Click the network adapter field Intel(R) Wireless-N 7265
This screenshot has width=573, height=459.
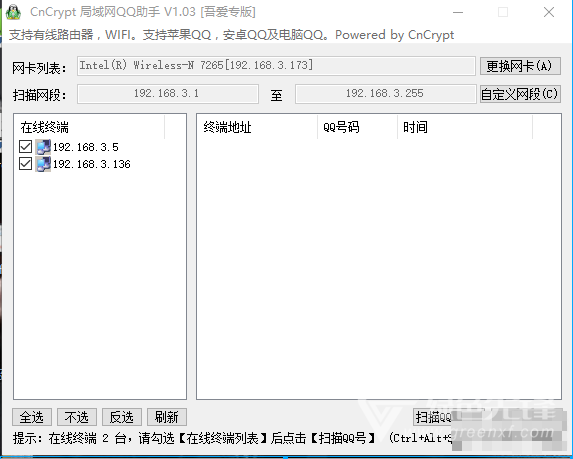tap(276, 66)
